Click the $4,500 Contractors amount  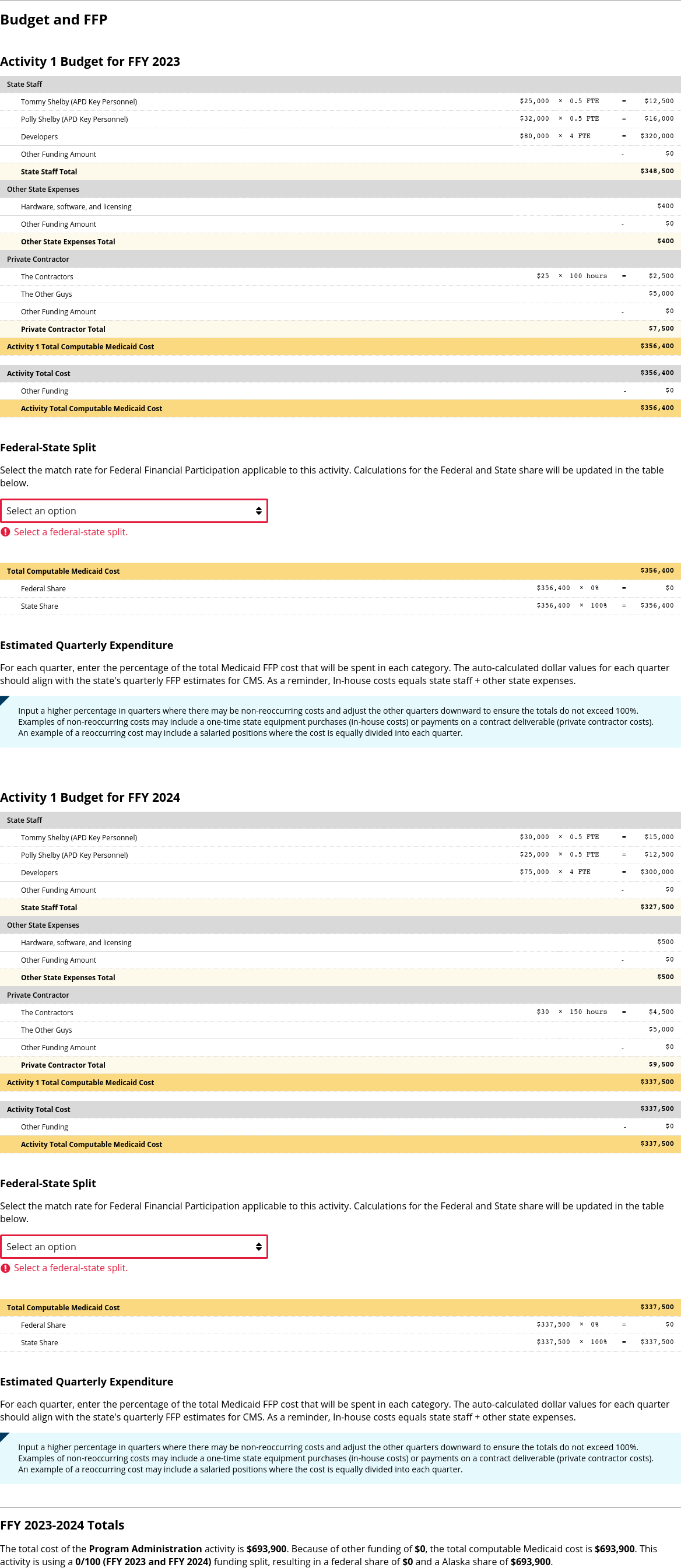[661, 1012]
